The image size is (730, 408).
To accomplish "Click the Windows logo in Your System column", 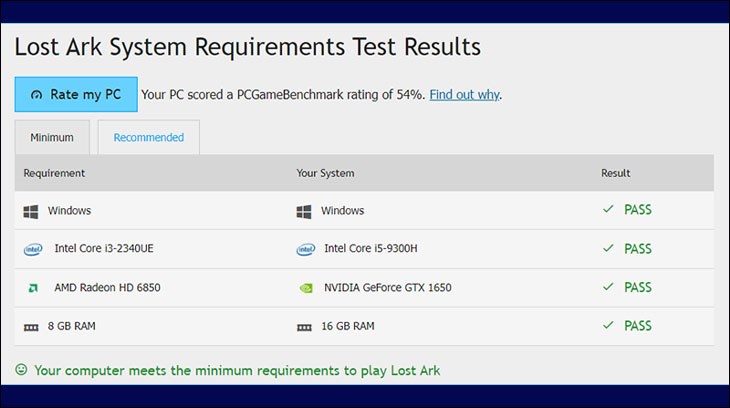I will tap(304, 211).
